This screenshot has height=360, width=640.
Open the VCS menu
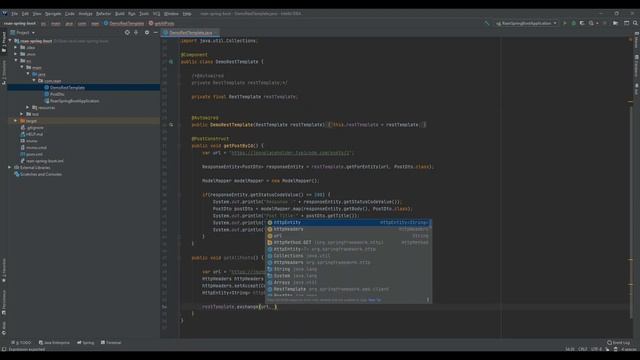coord(156,13)
